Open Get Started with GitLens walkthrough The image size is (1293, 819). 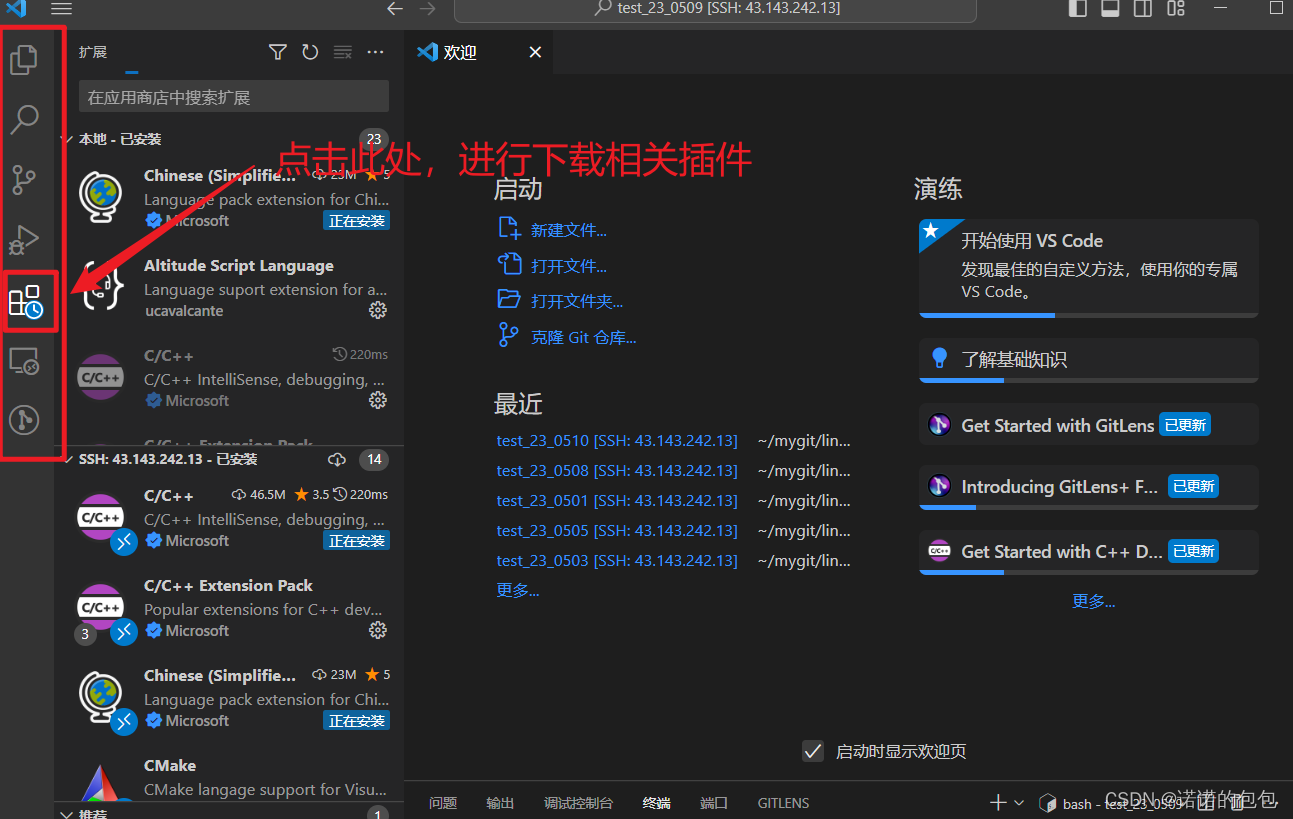(1088, 425)
